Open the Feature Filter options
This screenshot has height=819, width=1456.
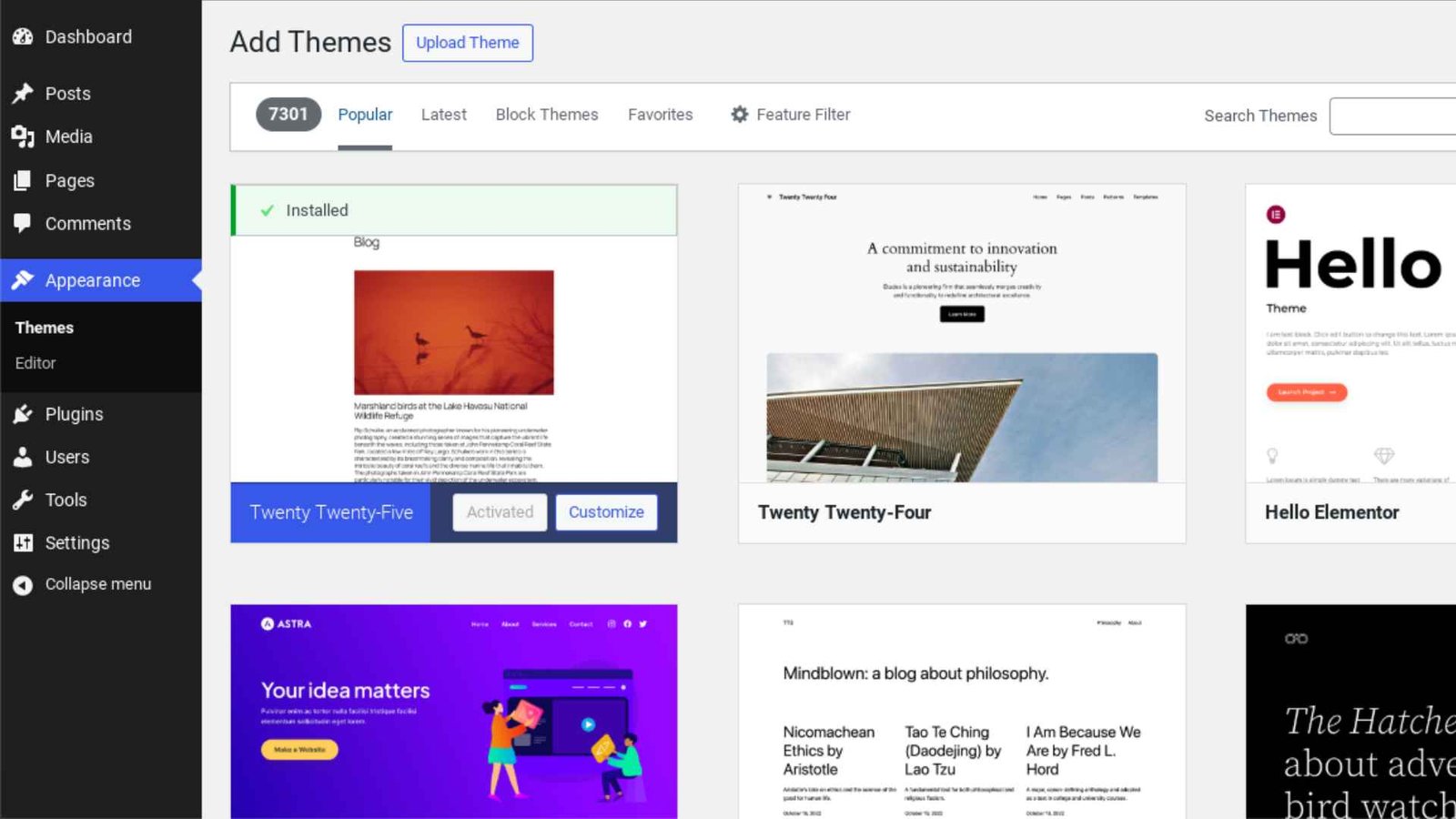point(791,115)
